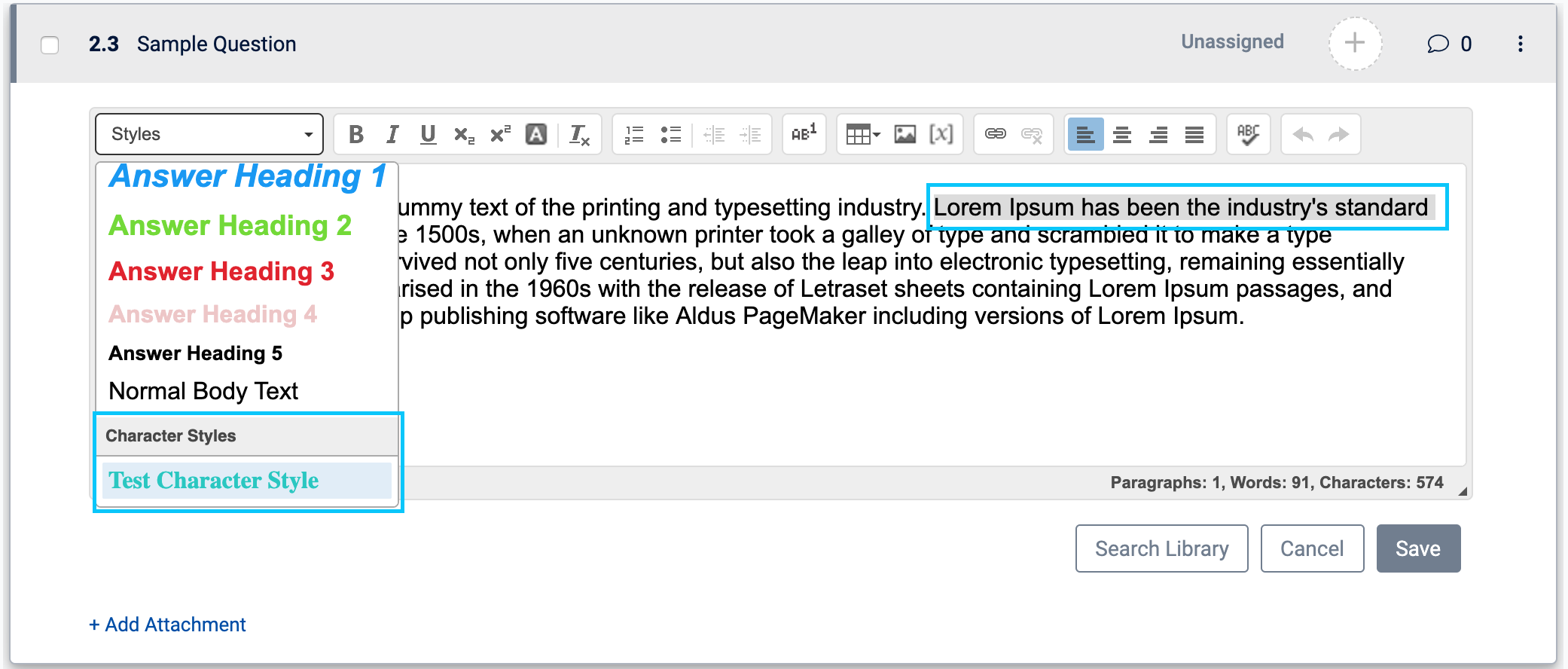Decrease the paragraph indent

tap(714, 134)
